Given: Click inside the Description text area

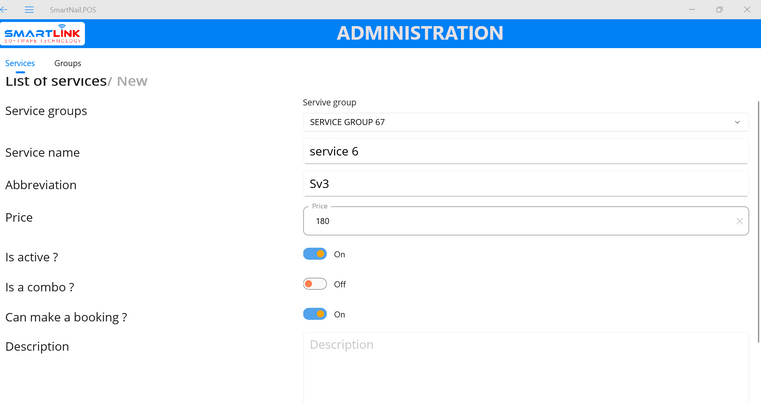Looking at the screenshot, I should 525,368.
